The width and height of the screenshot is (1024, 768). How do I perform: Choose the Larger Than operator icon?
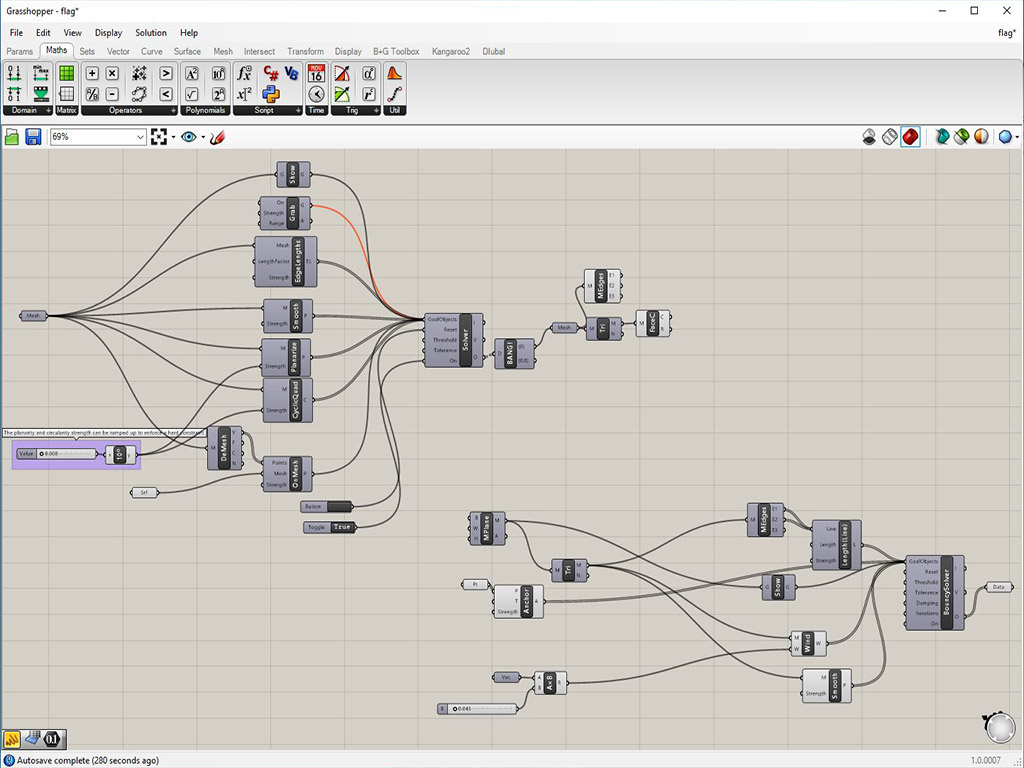click(x=166, y=73)
